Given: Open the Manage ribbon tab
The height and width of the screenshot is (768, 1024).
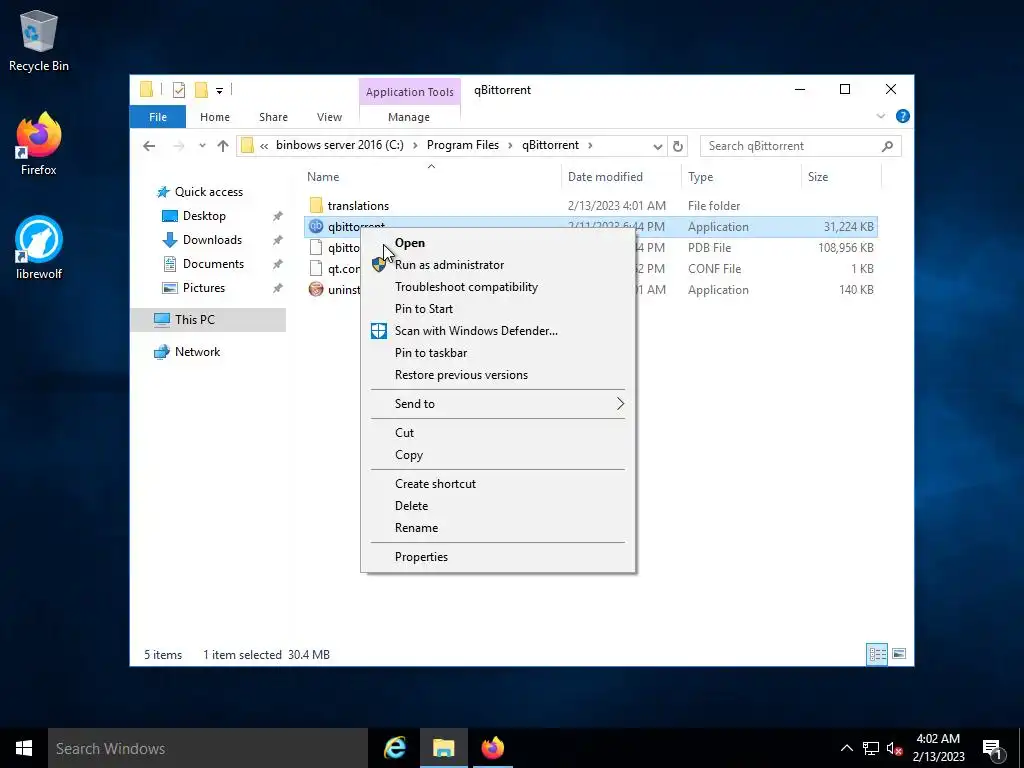Looking at the screenshot, I should click(x=409, y=117).
